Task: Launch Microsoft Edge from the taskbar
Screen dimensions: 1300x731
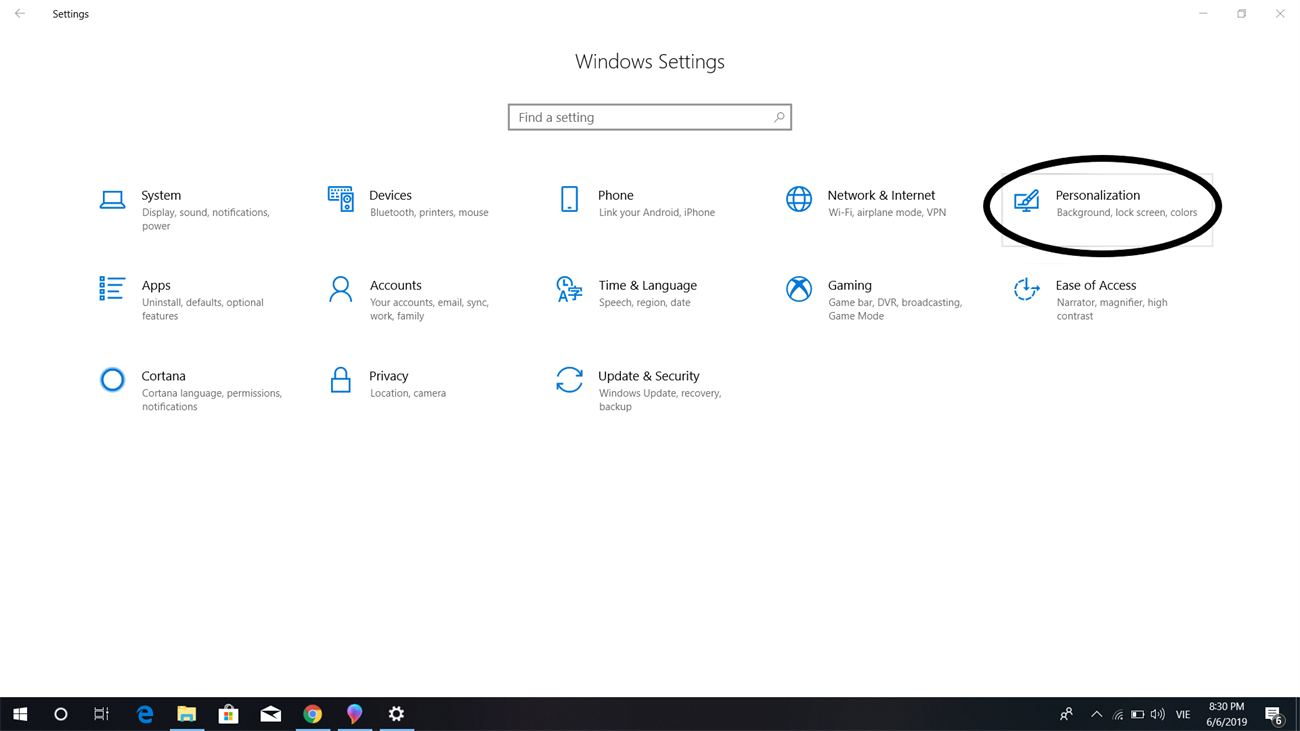Action: tap(145, 714)
